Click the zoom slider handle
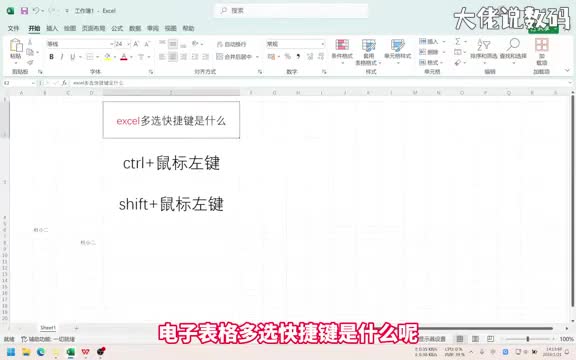 point(528,339)
